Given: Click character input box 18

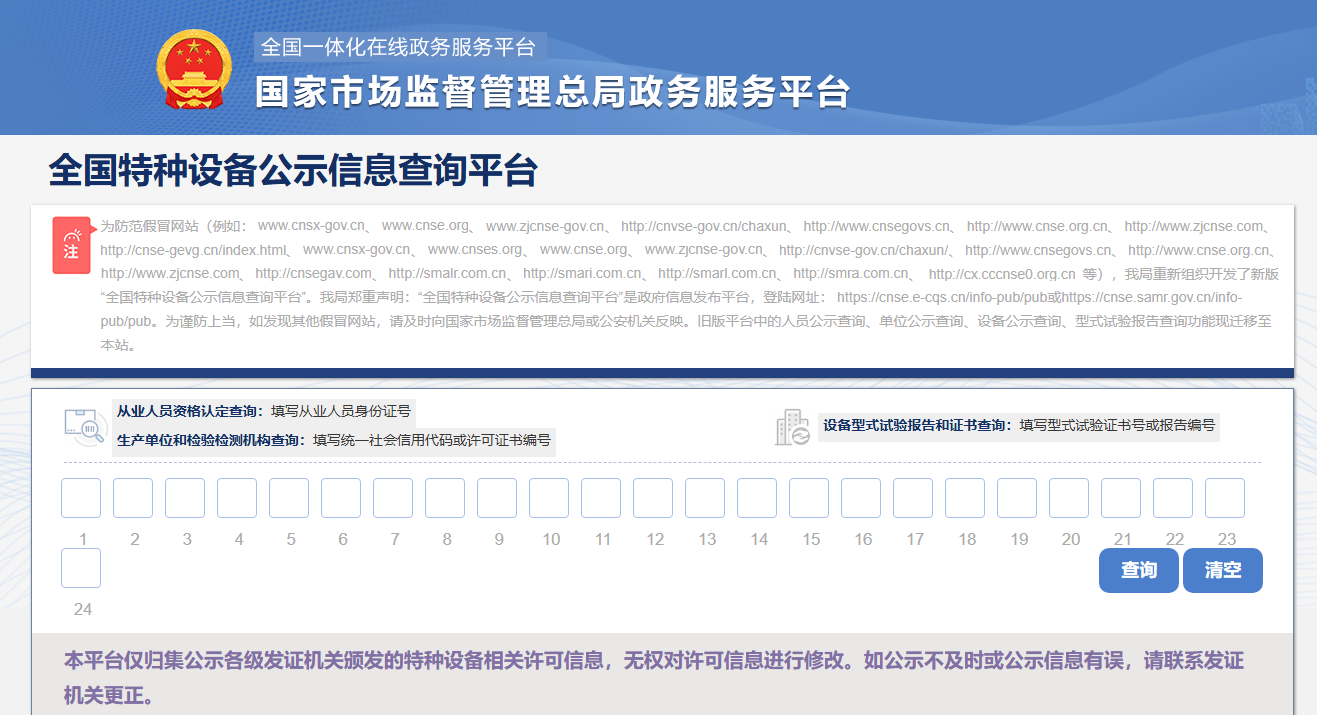Looking at the screenshot, I should (965, 498).
